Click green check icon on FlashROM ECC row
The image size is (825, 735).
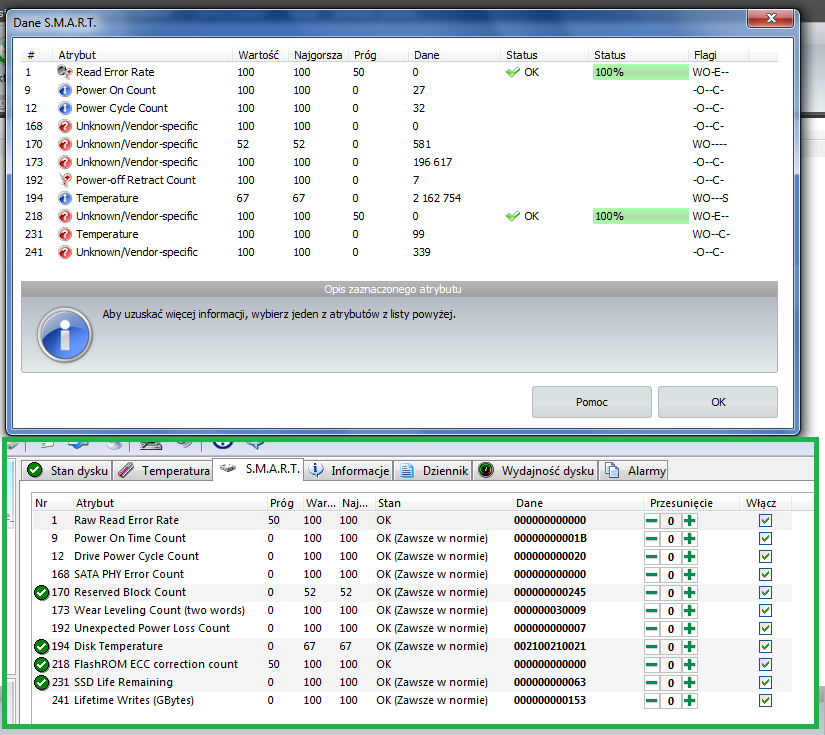[42, 664]
